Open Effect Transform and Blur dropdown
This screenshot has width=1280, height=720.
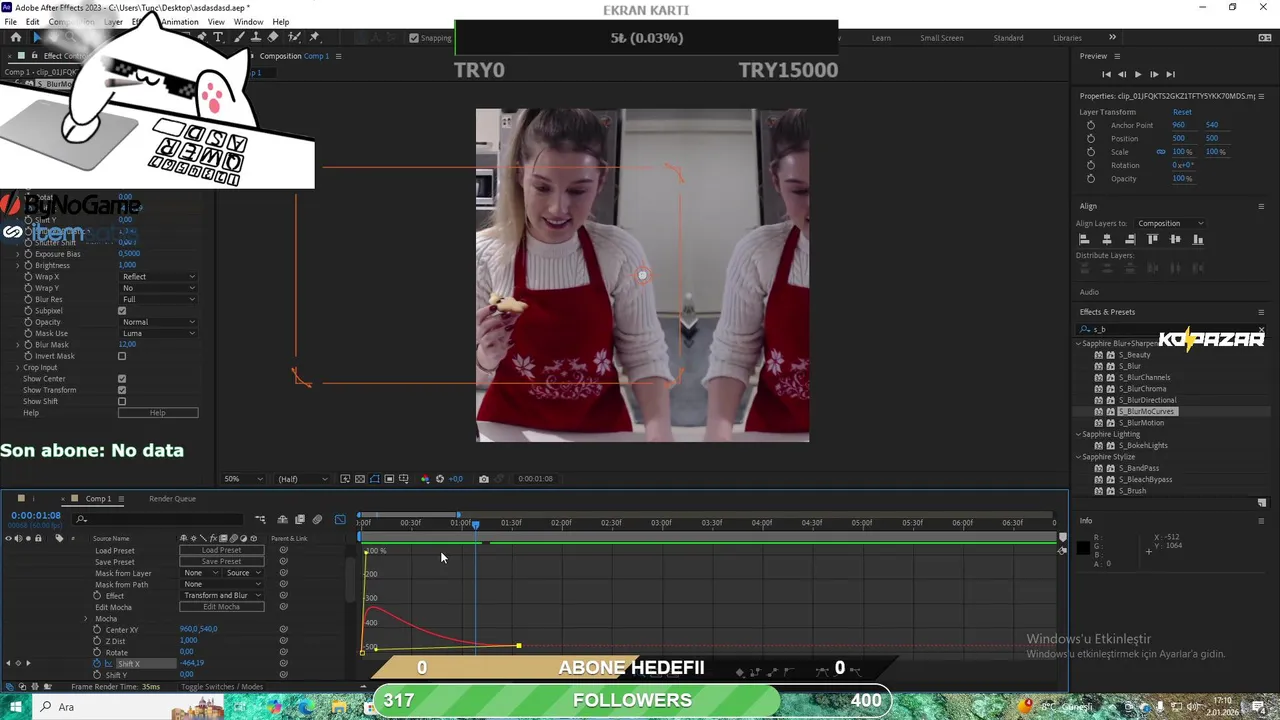click(221, 595)
